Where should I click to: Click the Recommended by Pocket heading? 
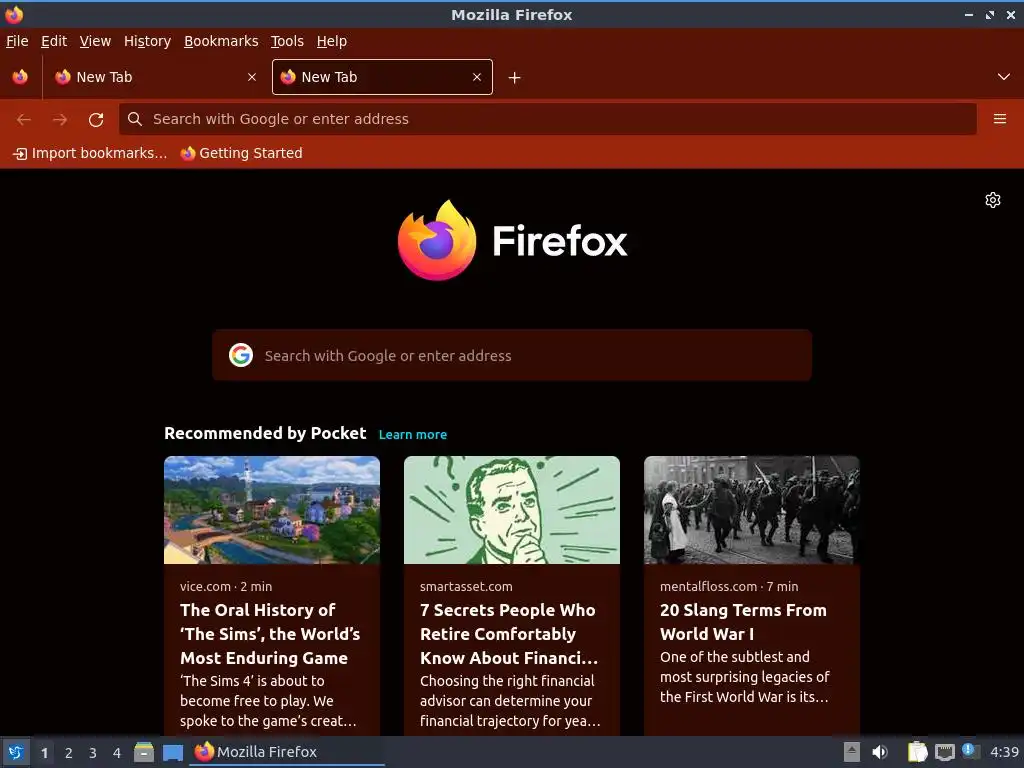(265, 434)
